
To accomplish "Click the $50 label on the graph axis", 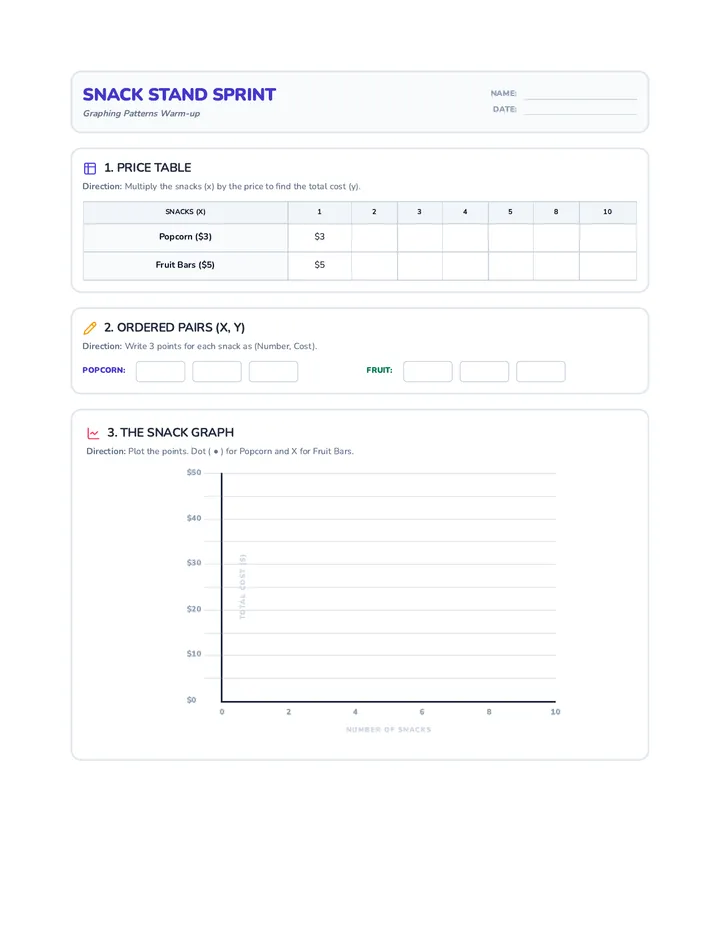I will (x=194, y=473).
